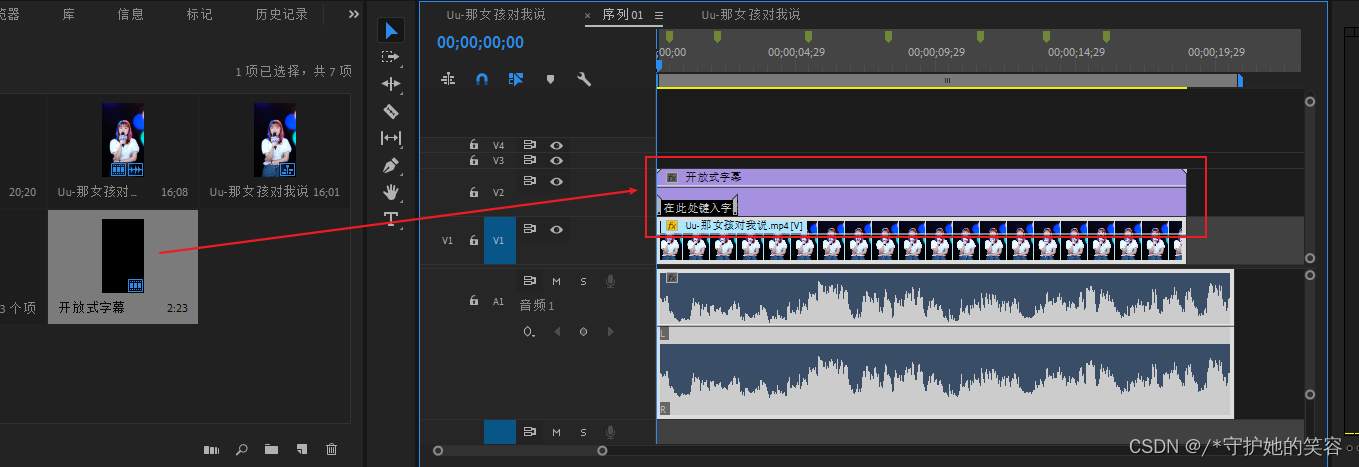Click the caption block 在此处键入字
1359x467 pixels.
(x=697, y=207)
